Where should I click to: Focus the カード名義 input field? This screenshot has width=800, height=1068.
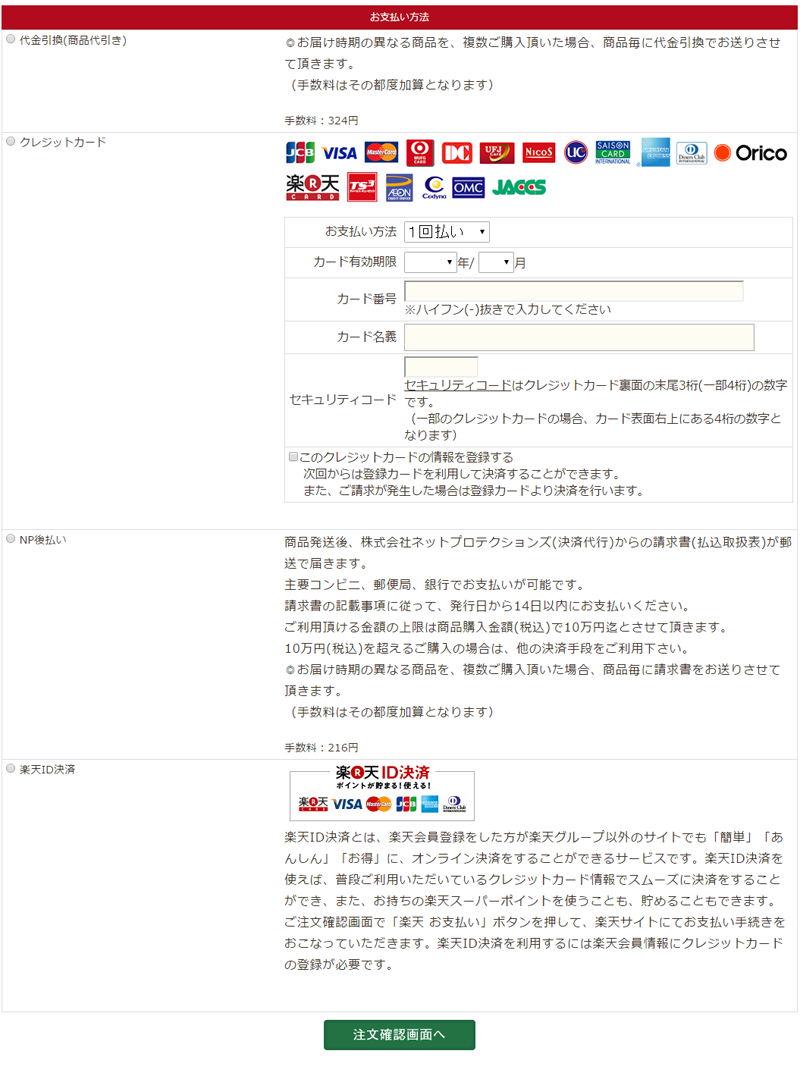[579, 337]
